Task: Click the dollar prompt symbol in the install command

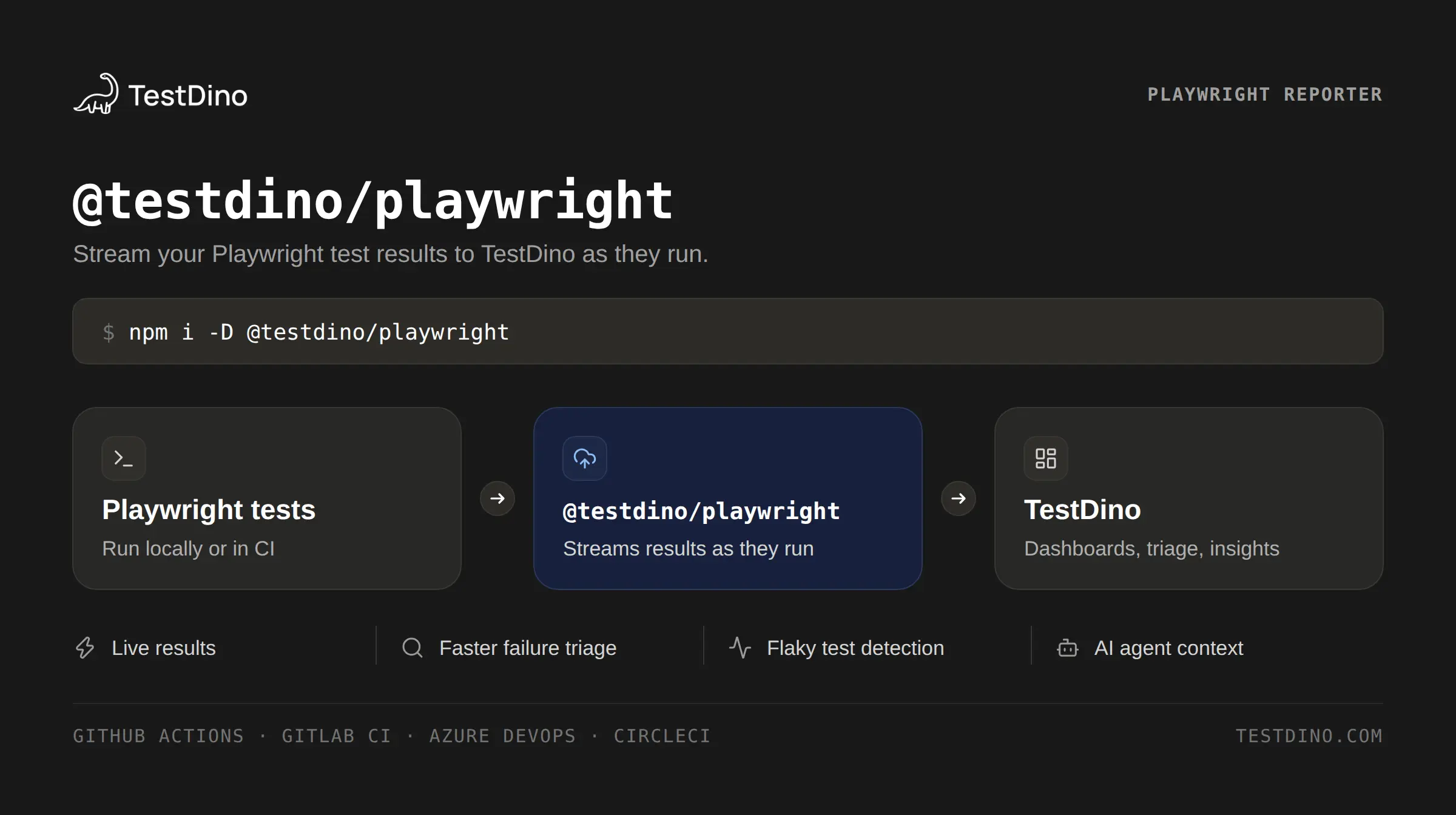Action: tap(109, 332)
